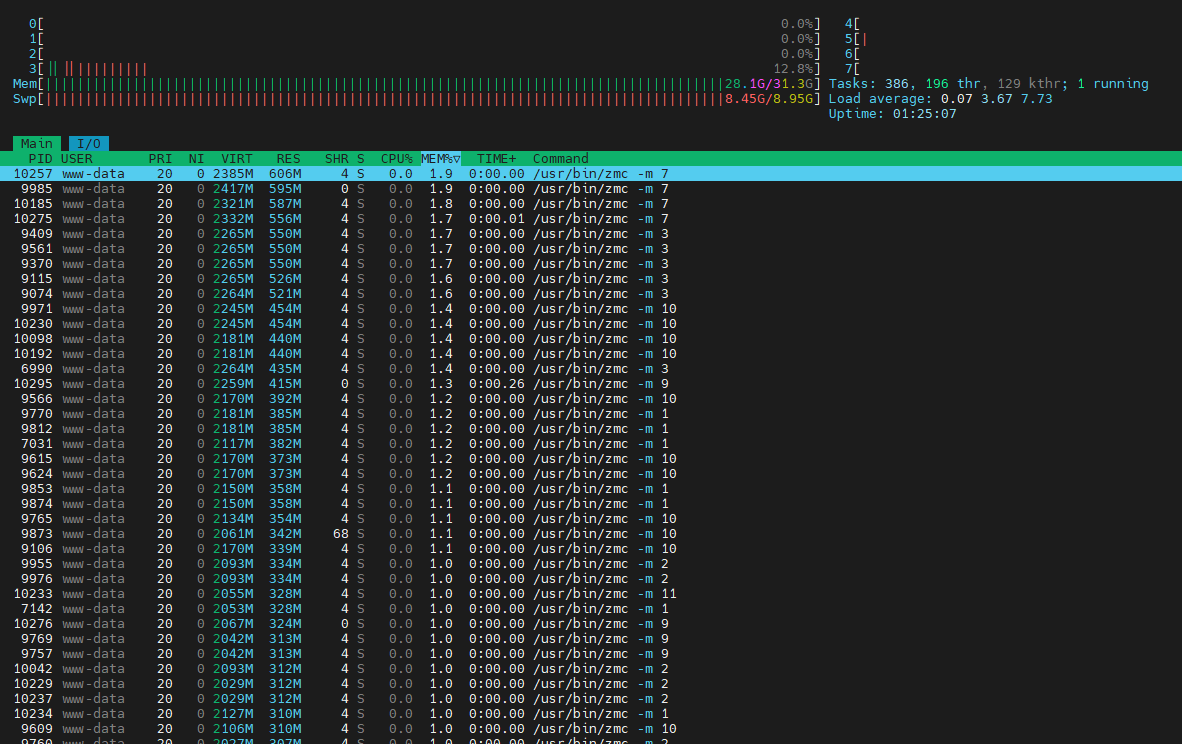Sort processes by the CPU% column
The width and height of the screenshot is (1182, 744).
point(397,158)
